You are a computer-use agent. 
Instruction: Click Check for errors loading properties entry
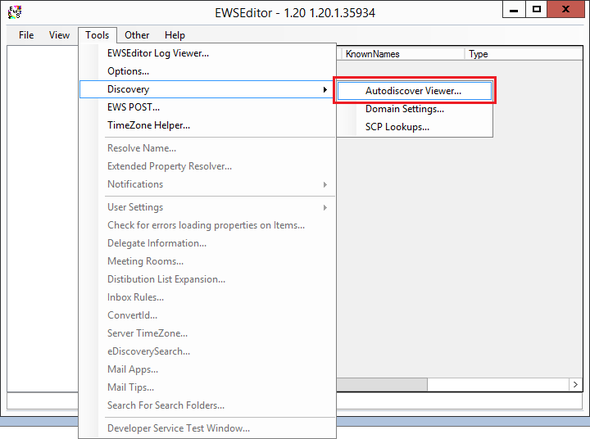[x=208, y=225]
